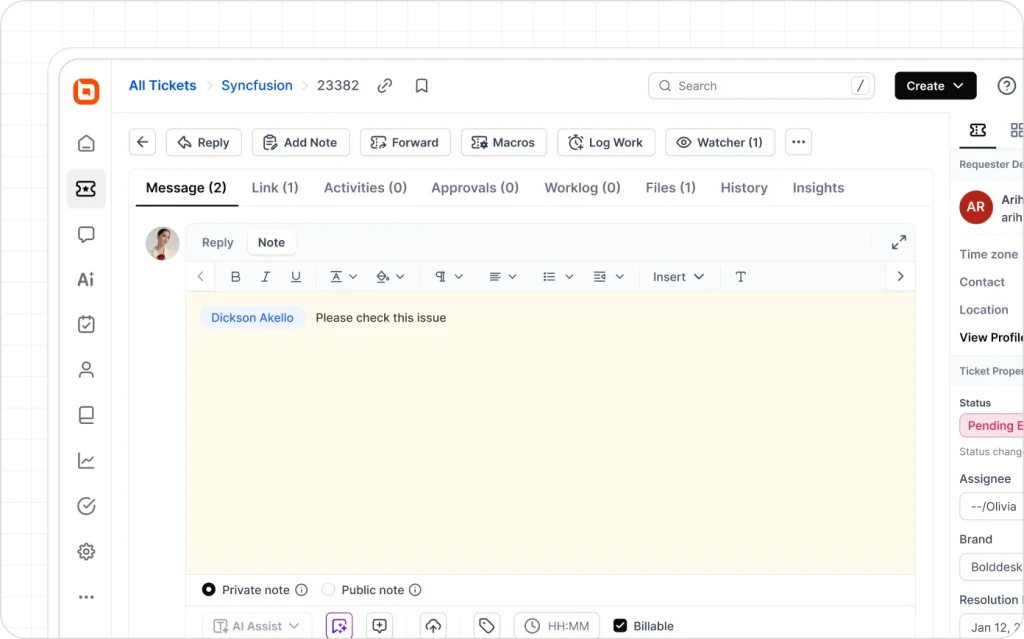Click the clear formatting T icon

pos(741,277)
